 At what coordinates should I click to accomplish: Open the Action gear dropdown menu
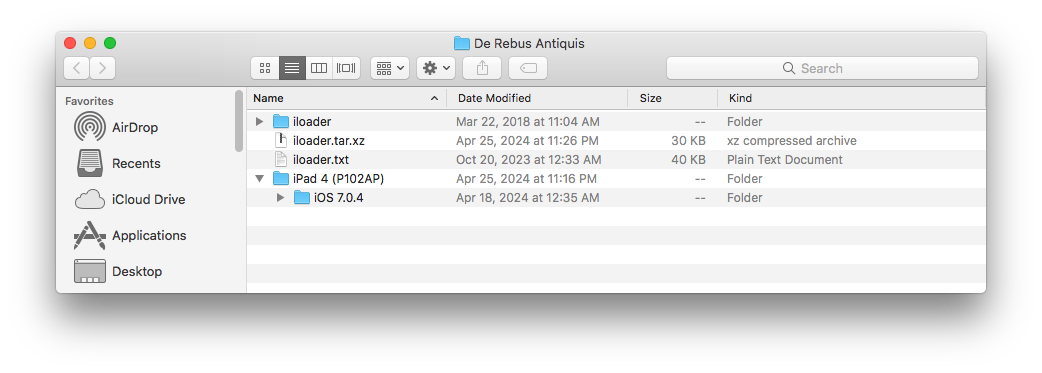click(436, 68)
